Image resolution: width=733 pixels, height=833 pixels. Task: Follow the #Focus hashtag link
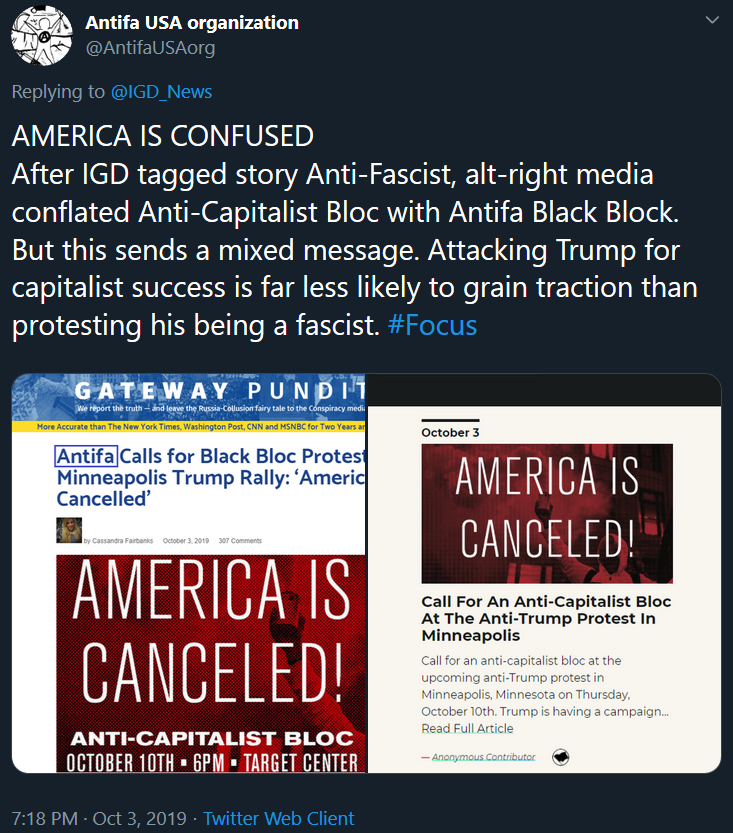click(433, 325)
